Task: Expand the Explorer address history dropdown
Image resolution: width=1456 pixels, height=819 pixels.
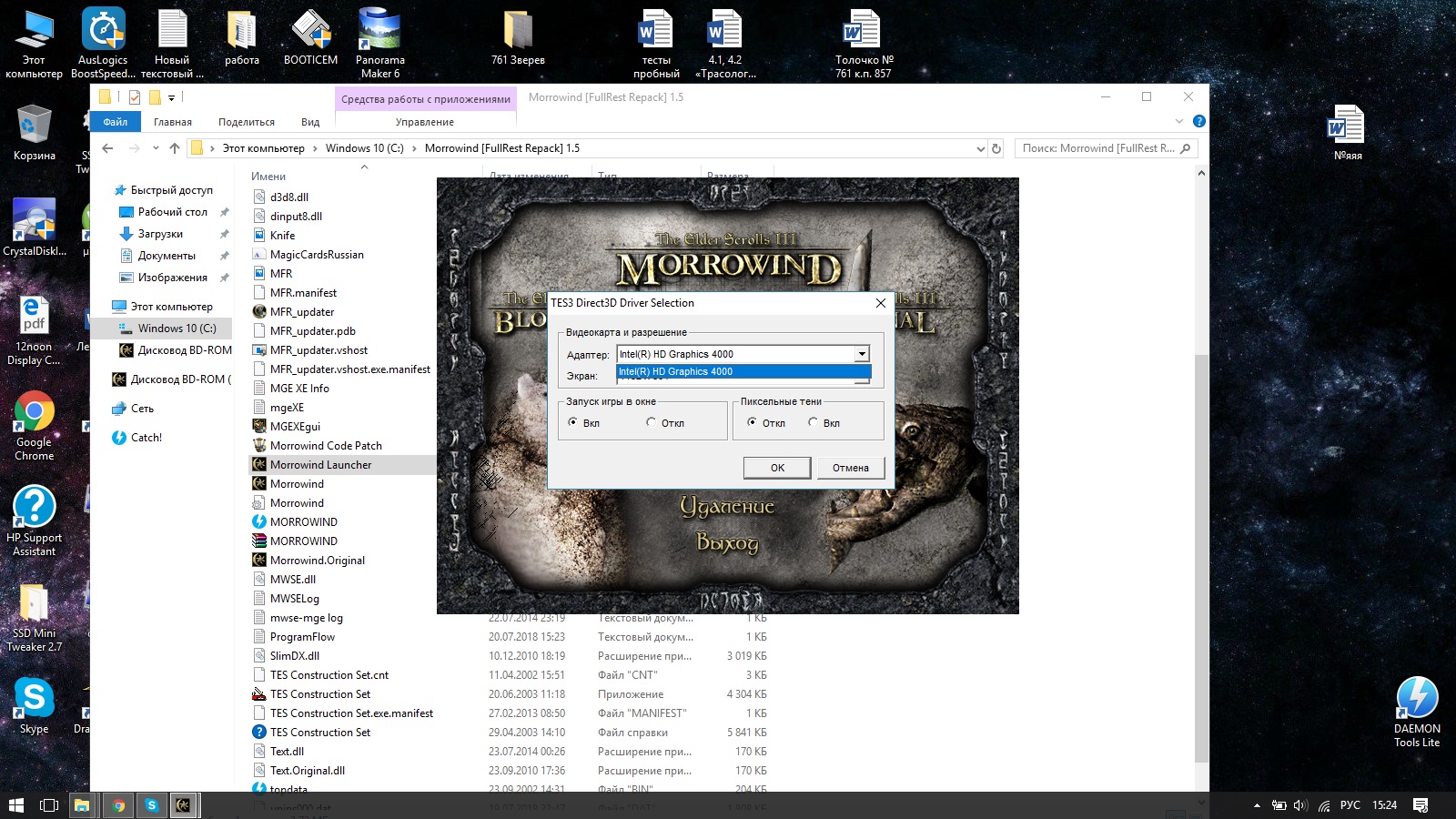Action: coord(980,148)
